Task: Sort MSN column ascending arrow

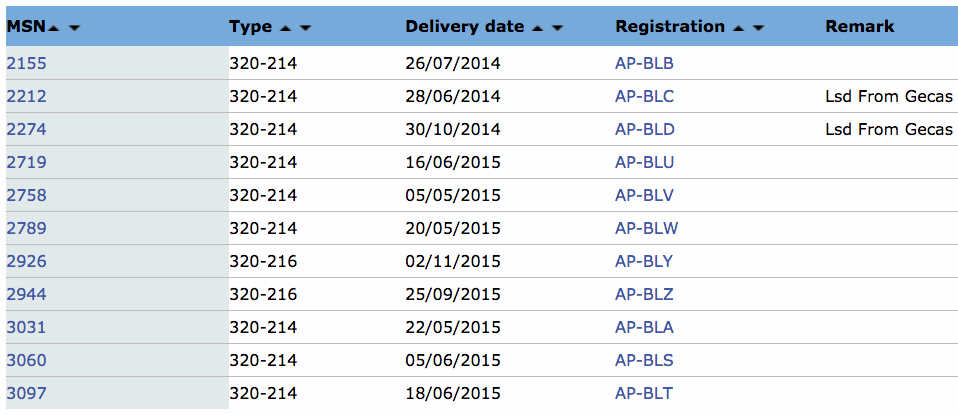Action: click(54, 28)
